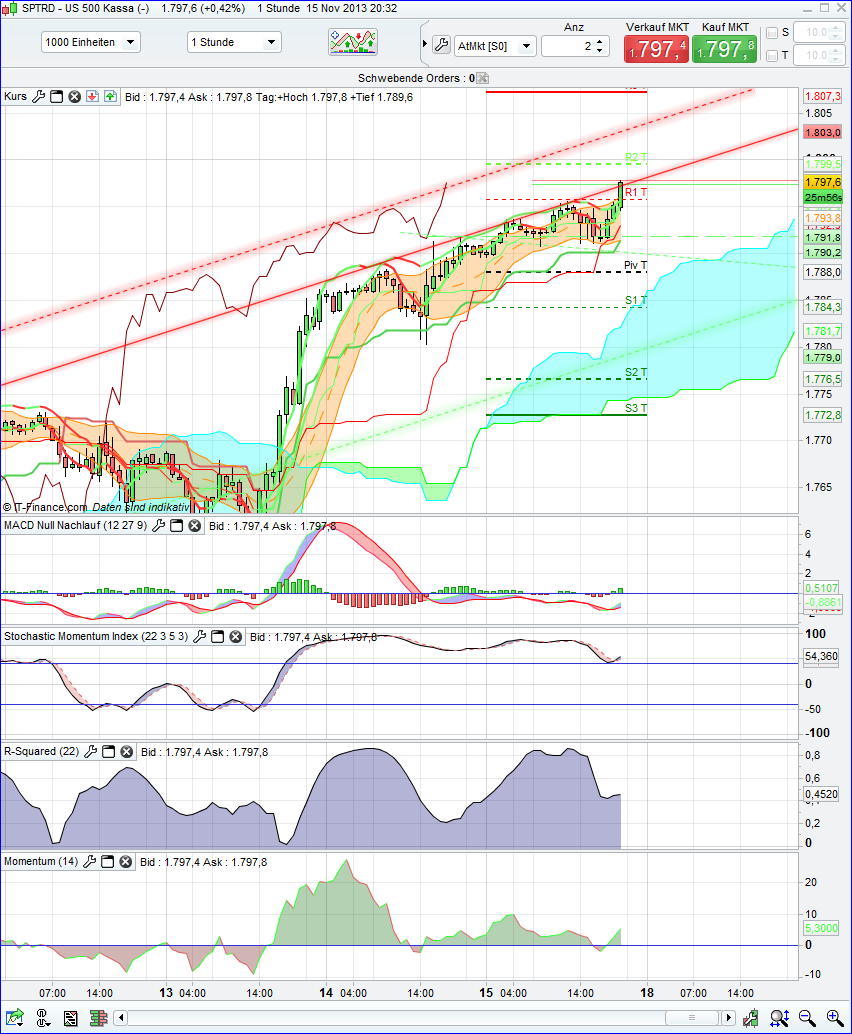852x1034 pixels.
Task: Click the Verkauf MKT sell button
Action: click(655, 47)
